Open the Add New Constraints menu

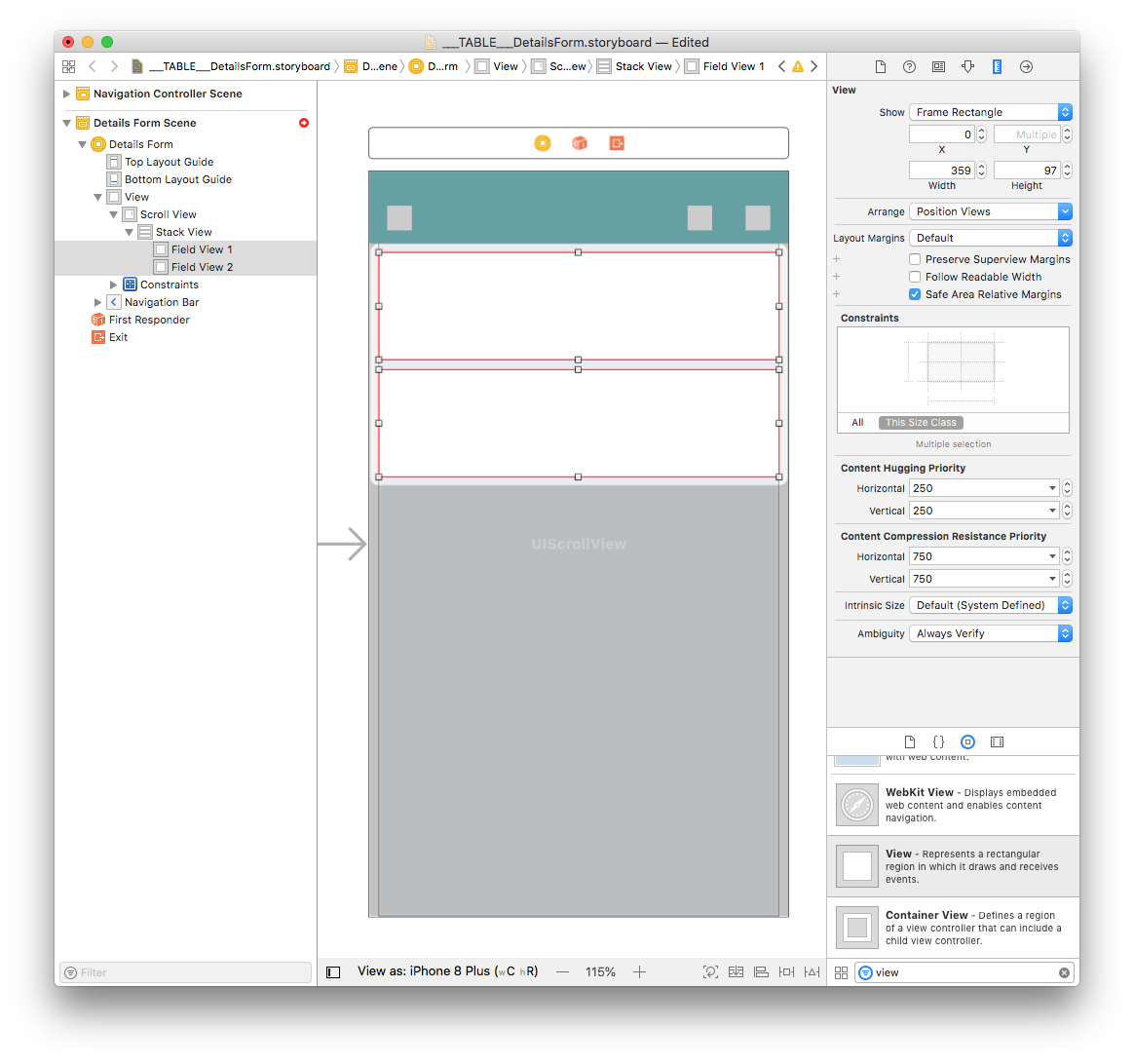(786, 972)
